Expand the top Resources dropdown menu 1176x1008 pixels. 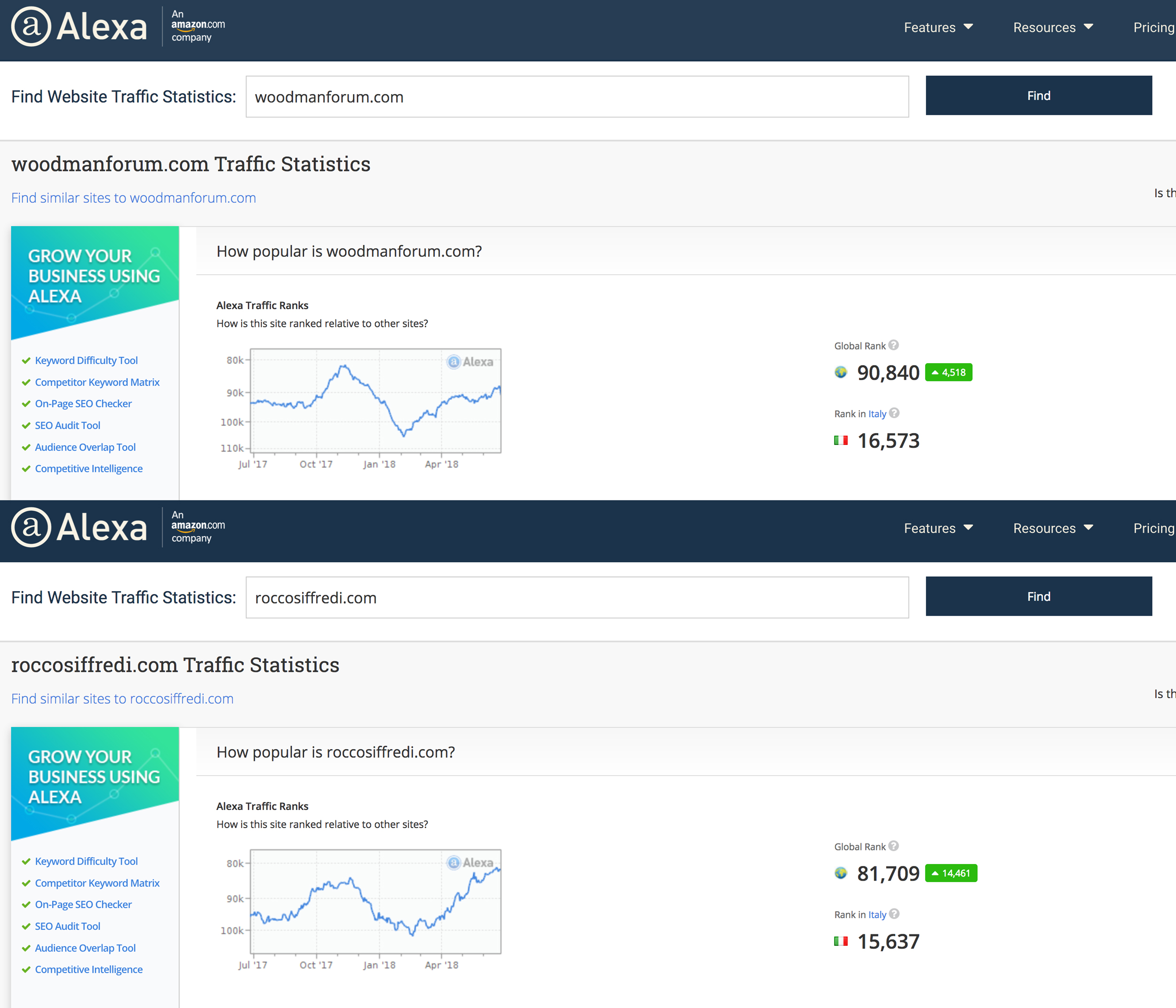pyautogui.click(x=1053, y=27)
